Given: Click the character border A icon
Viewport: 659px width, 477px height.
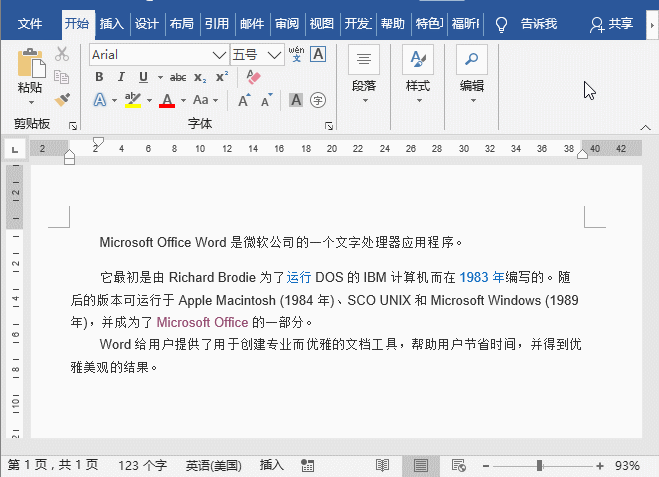Looking at the screenshot, I should click(318, 54).
